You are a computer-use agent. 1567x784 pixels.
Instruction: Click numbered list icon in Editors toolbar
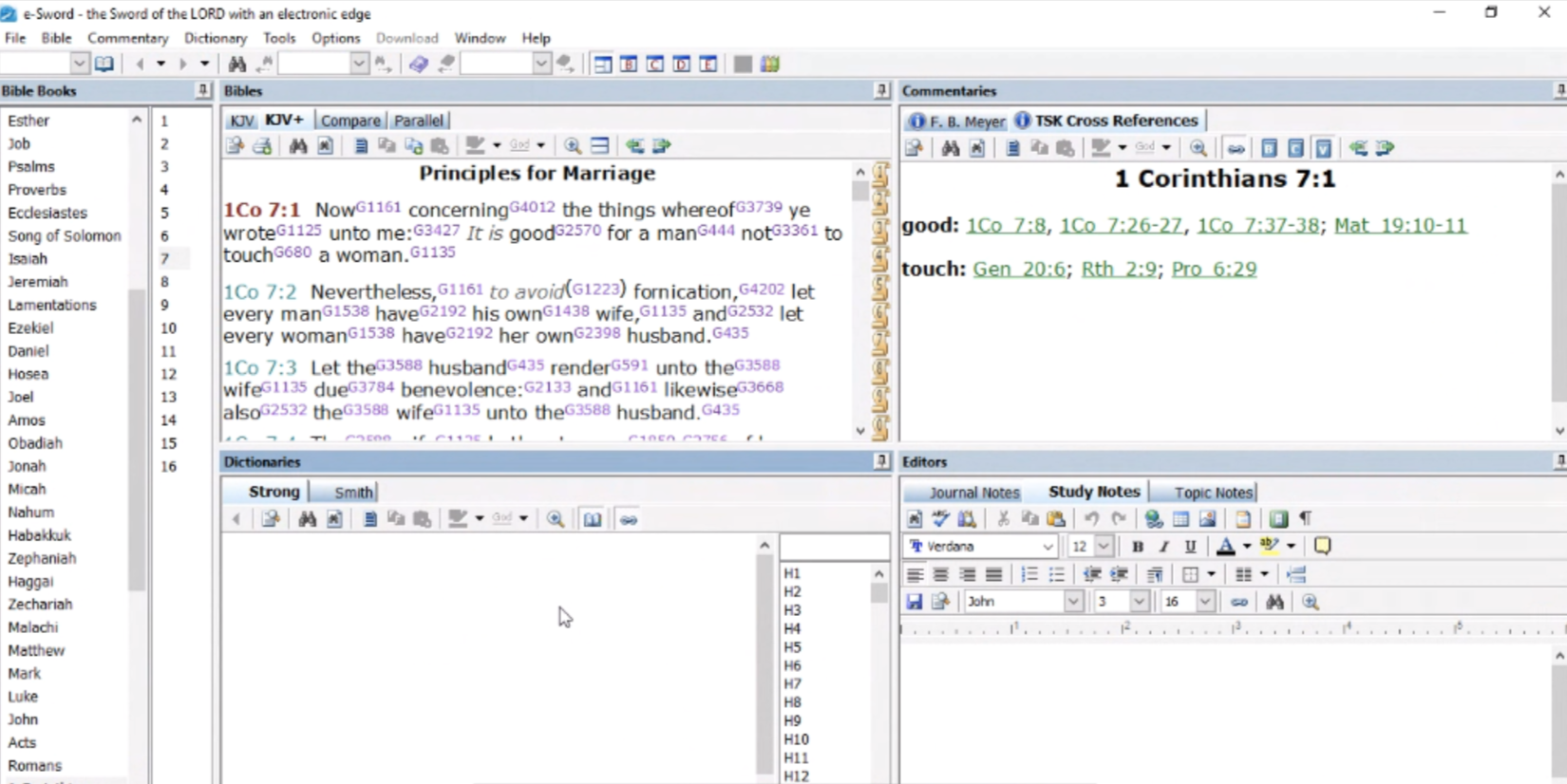[x=1029, y=574]
